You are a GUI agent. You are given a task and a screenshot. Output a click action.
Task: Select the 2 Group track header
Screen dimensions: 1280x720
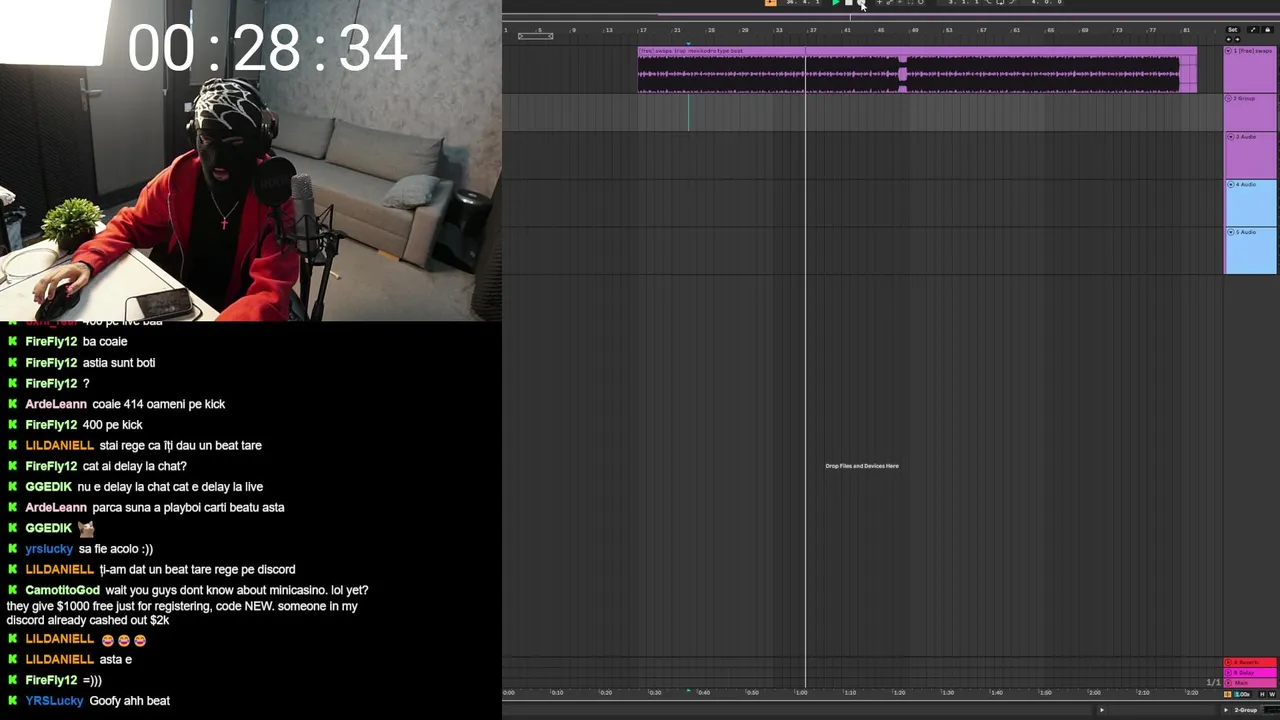1251,113
